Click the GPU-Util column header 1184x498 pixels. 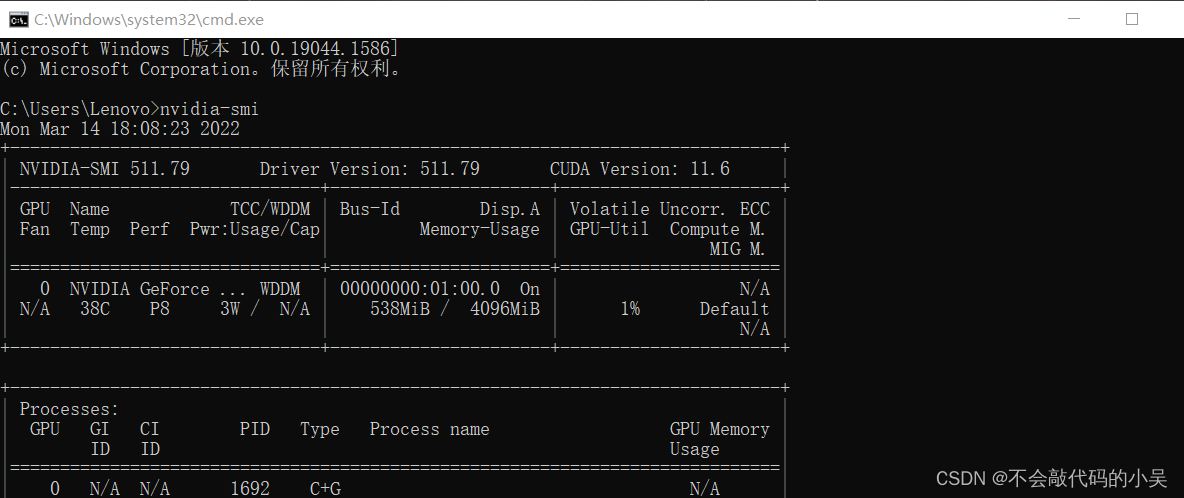(609, 229)
